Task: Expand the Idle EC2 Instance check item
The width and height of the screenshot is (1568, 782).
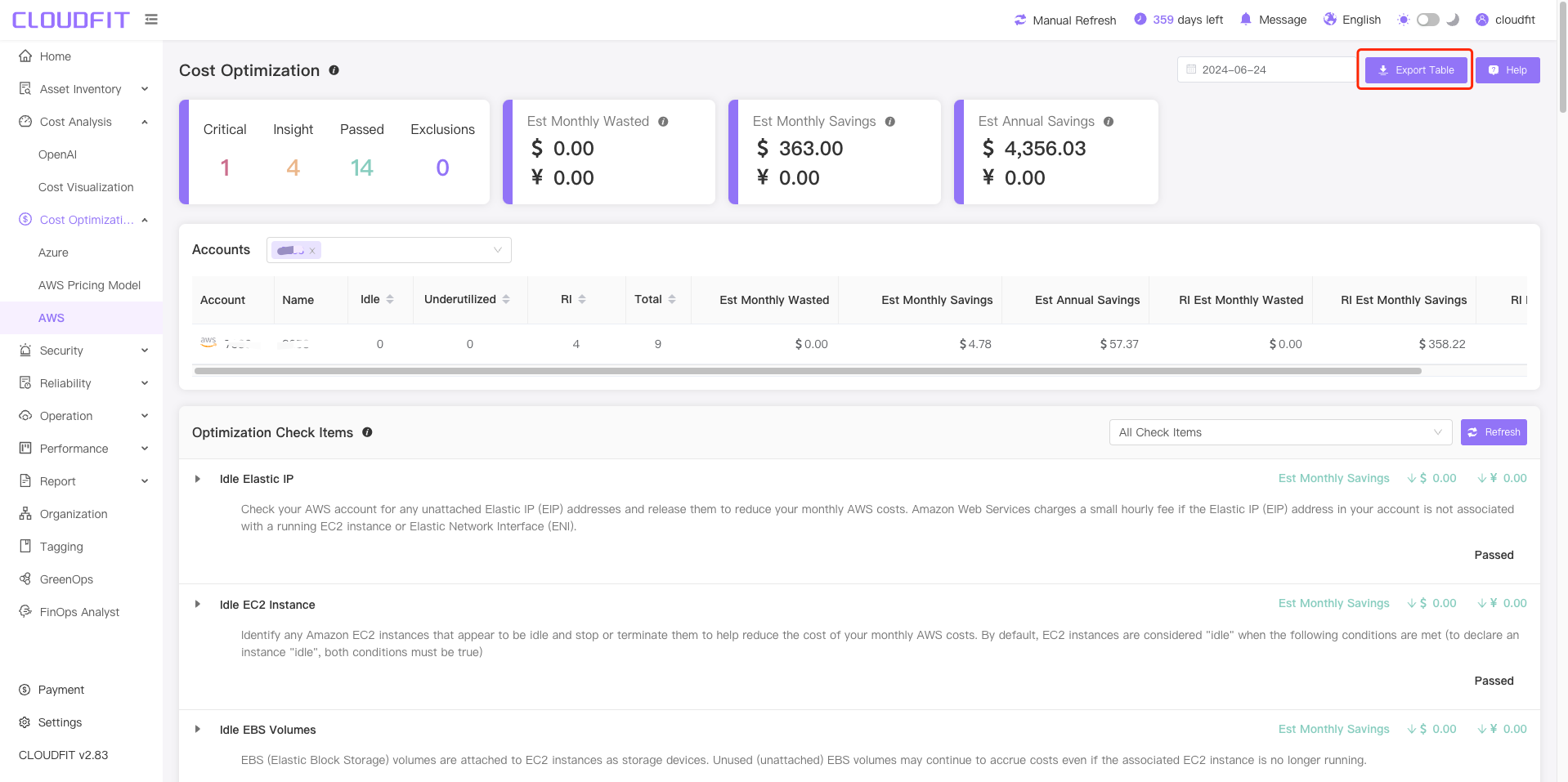Action: coord(198,605)
